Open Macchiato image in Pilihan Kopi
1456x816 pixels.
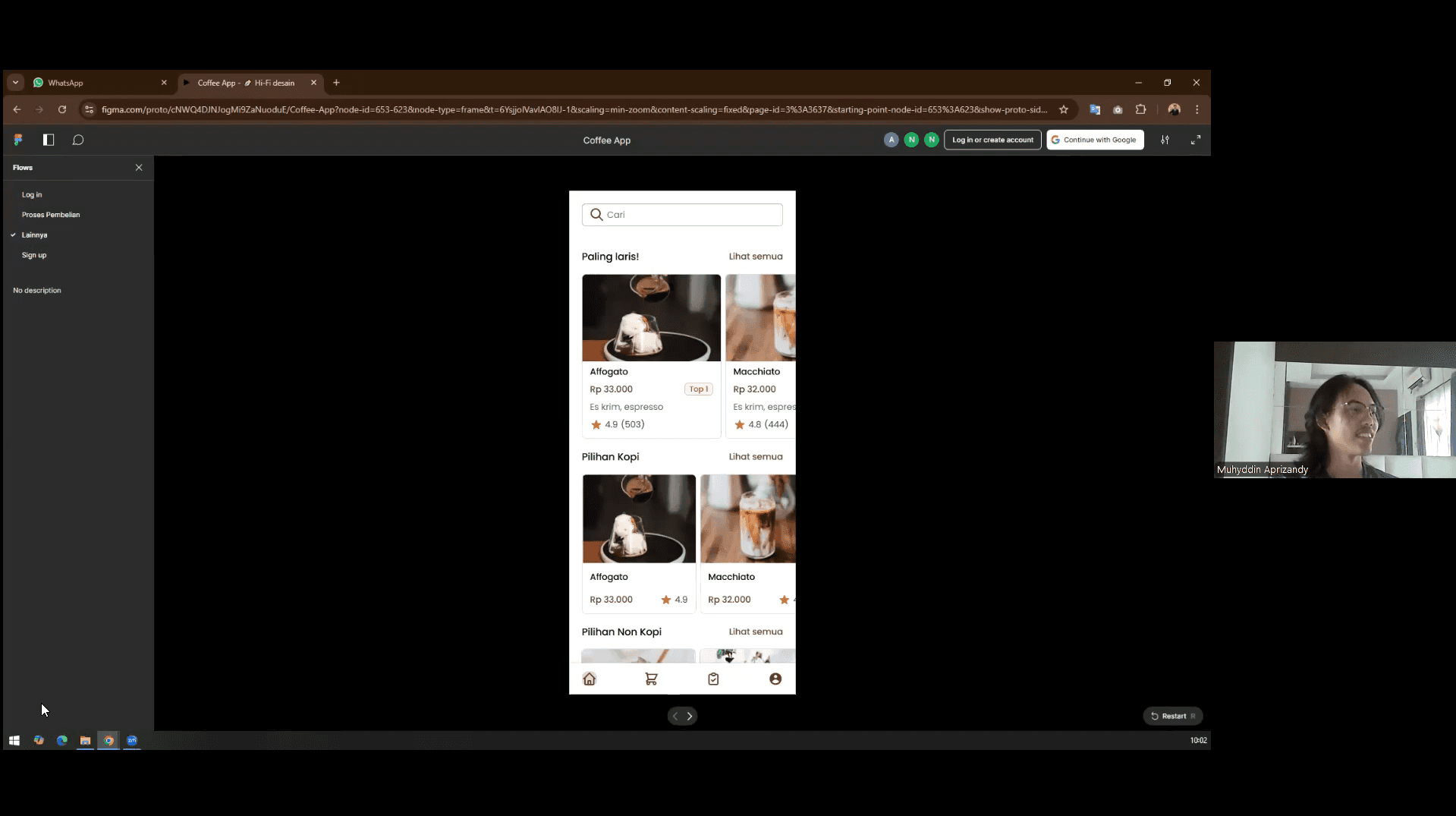(x=748, y=519)
